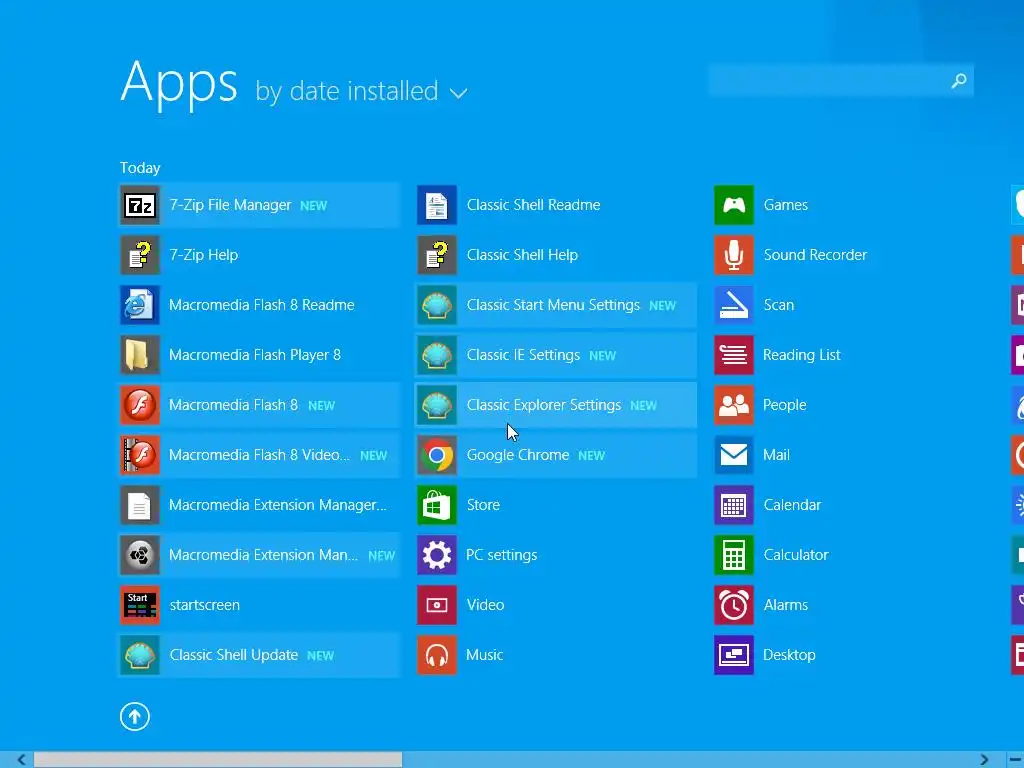
Task: Select the 'Sound Recorder' label
Action: point(816,255)
